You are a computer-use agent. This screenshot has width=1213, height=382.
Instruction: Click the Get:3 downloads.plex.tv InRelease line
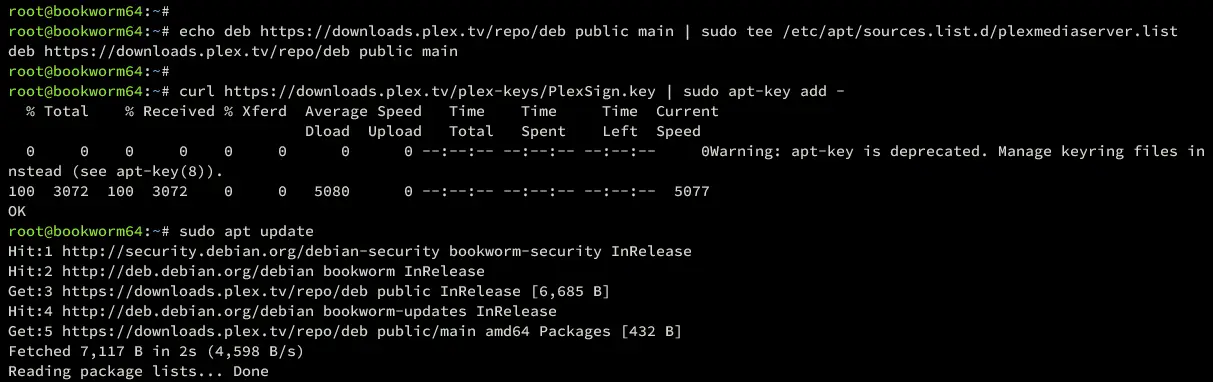click(x=308, y=292)
